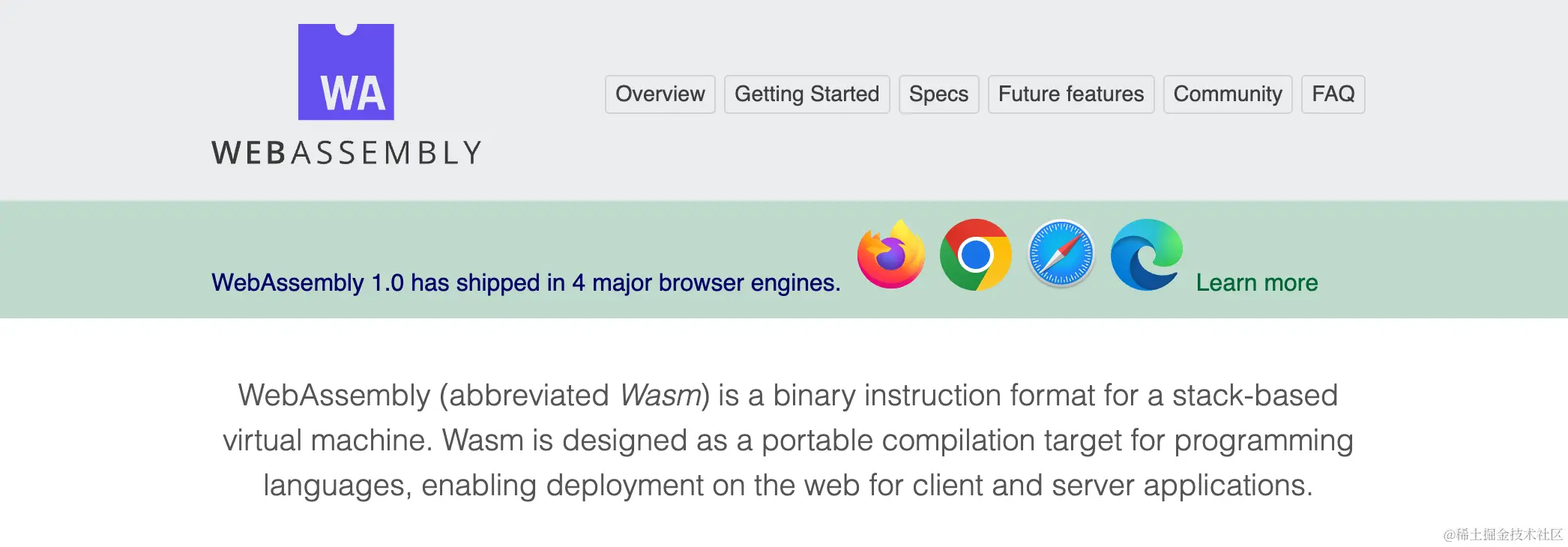This screenshot has height=547, width=1568.
Task: Open the Overview navigation item
Action: (x=660, y=94)
